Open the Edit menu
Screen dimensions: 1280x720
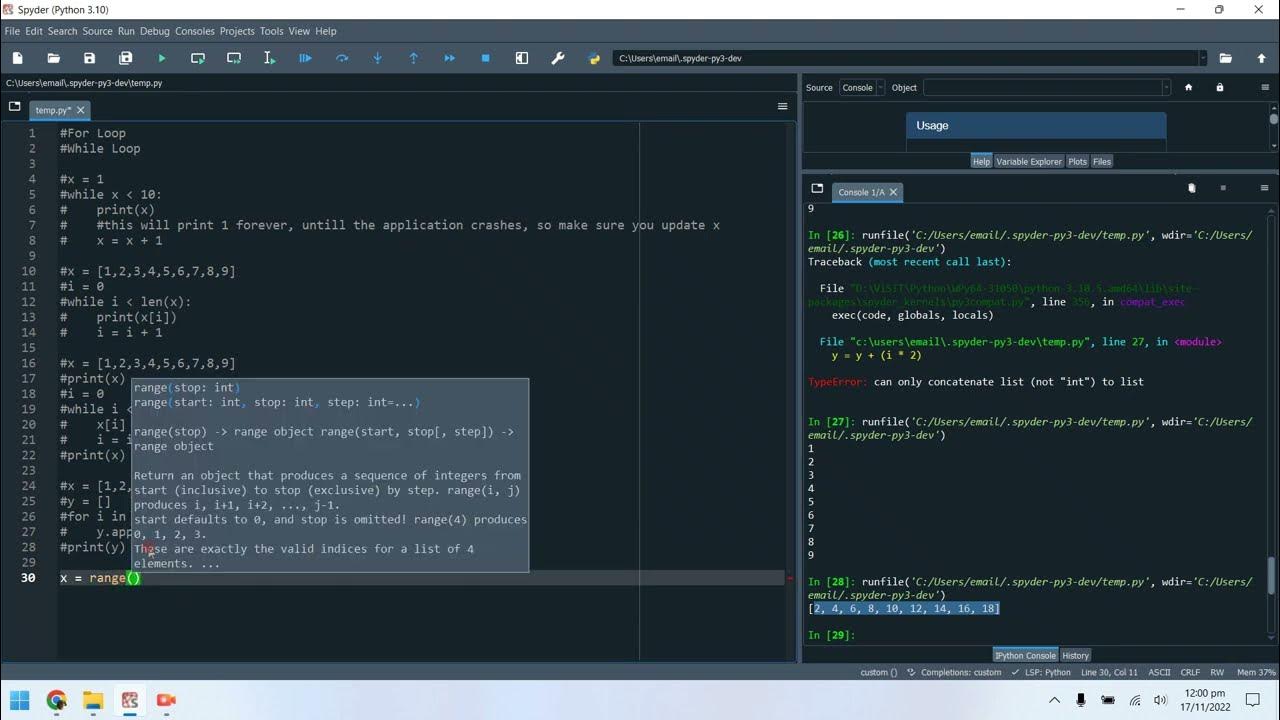click(34, 31)
